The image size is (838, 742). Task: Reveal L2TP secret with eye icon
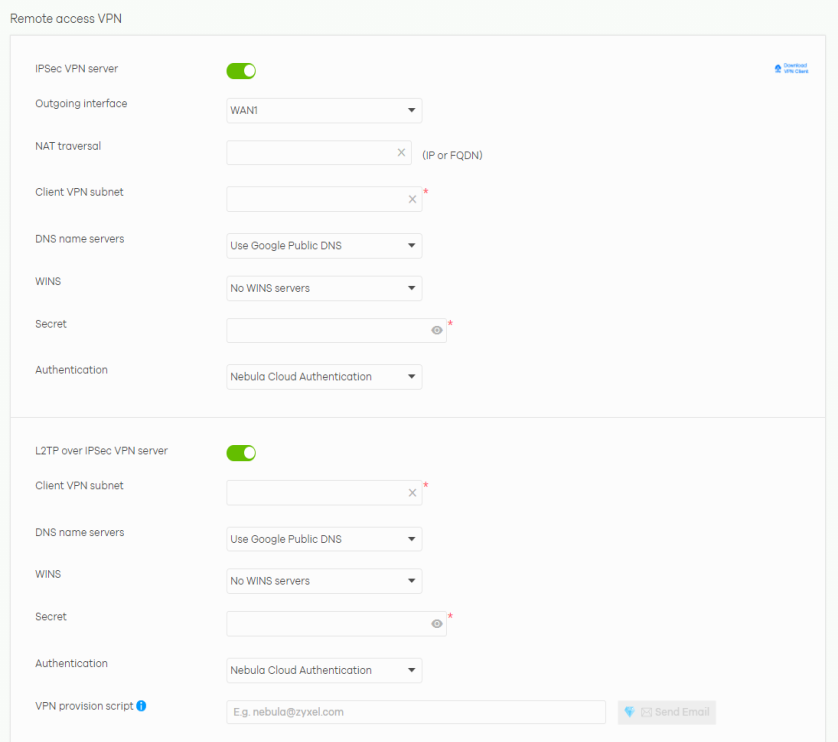(436, 623)
